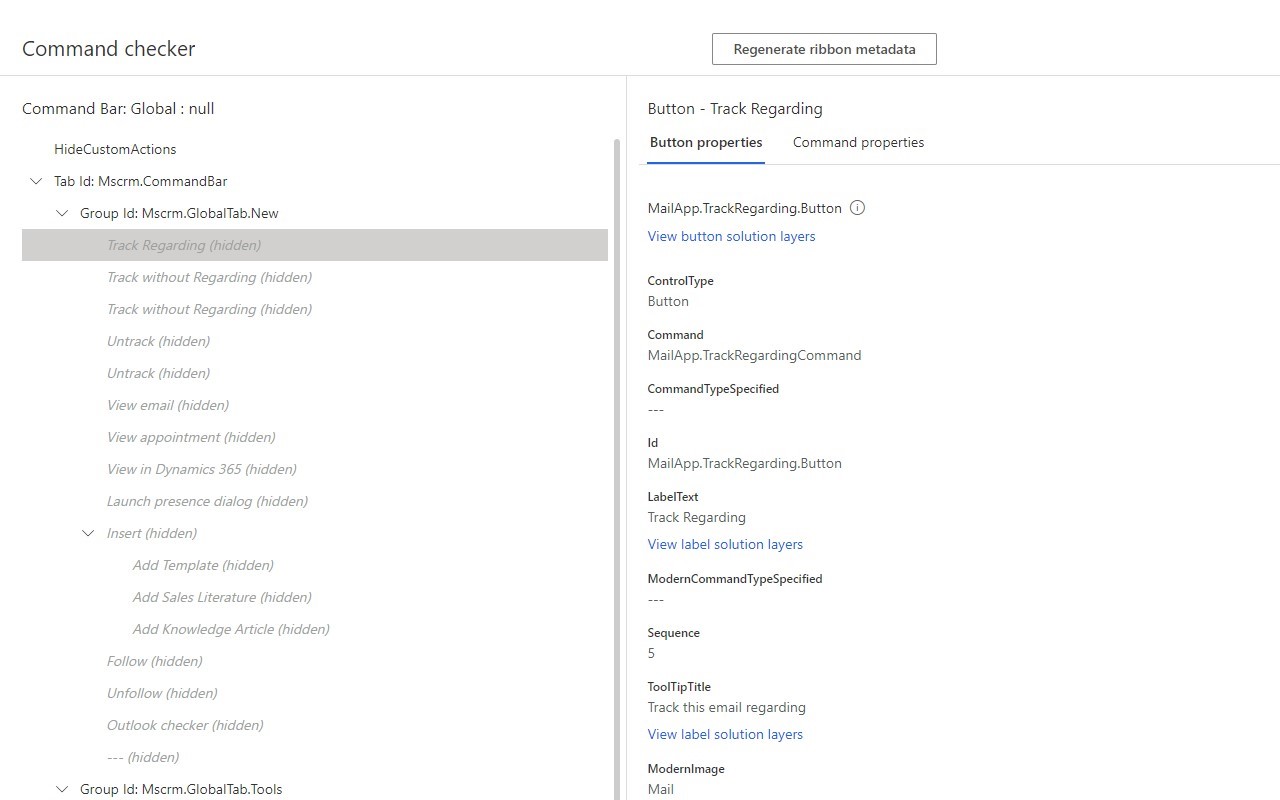
Task: Select the Outlook checker (hidden) item
Action: click(185, 725)
